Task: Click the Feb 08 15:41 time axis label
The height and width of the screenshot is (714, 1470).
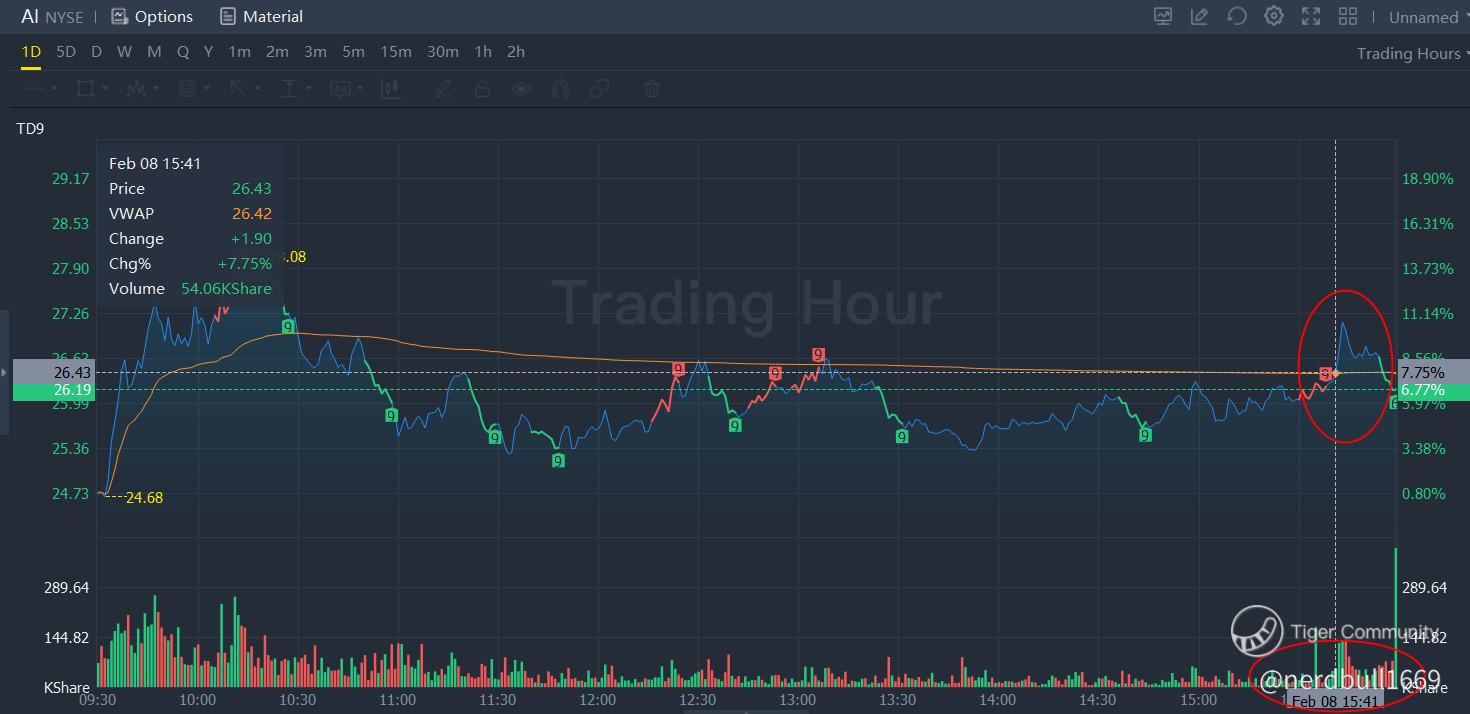Action: tap(1335, 701)
